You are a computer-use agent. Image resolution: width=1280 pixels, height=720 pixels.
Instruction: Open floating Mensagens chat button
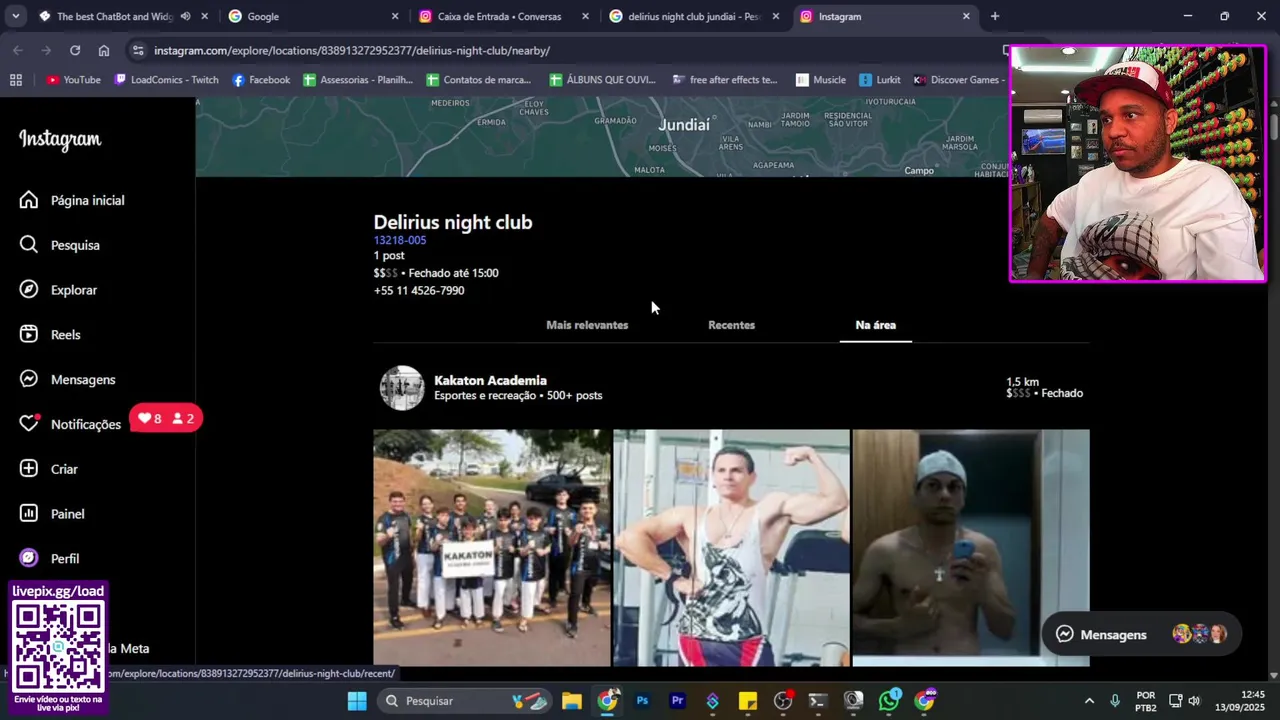point(1141,634)
